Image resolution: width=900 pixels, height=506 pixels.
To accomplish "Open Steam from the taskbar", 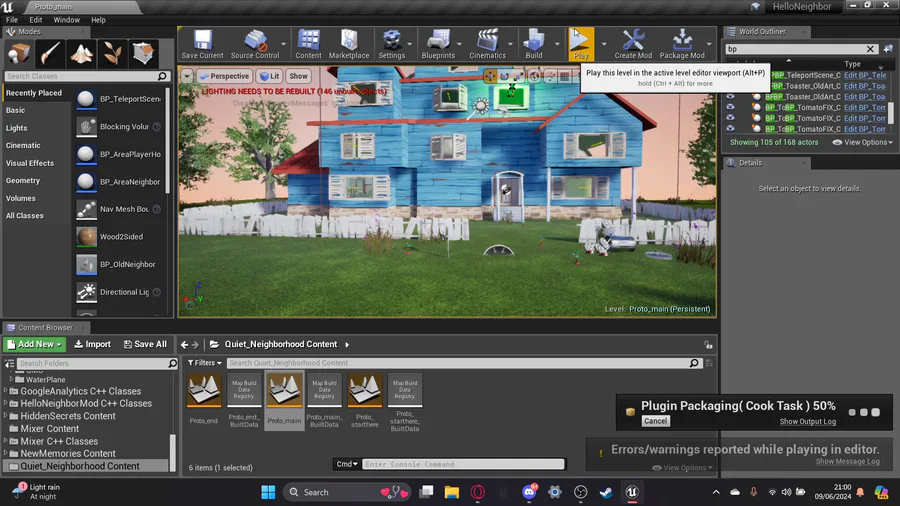I will 606,492.
